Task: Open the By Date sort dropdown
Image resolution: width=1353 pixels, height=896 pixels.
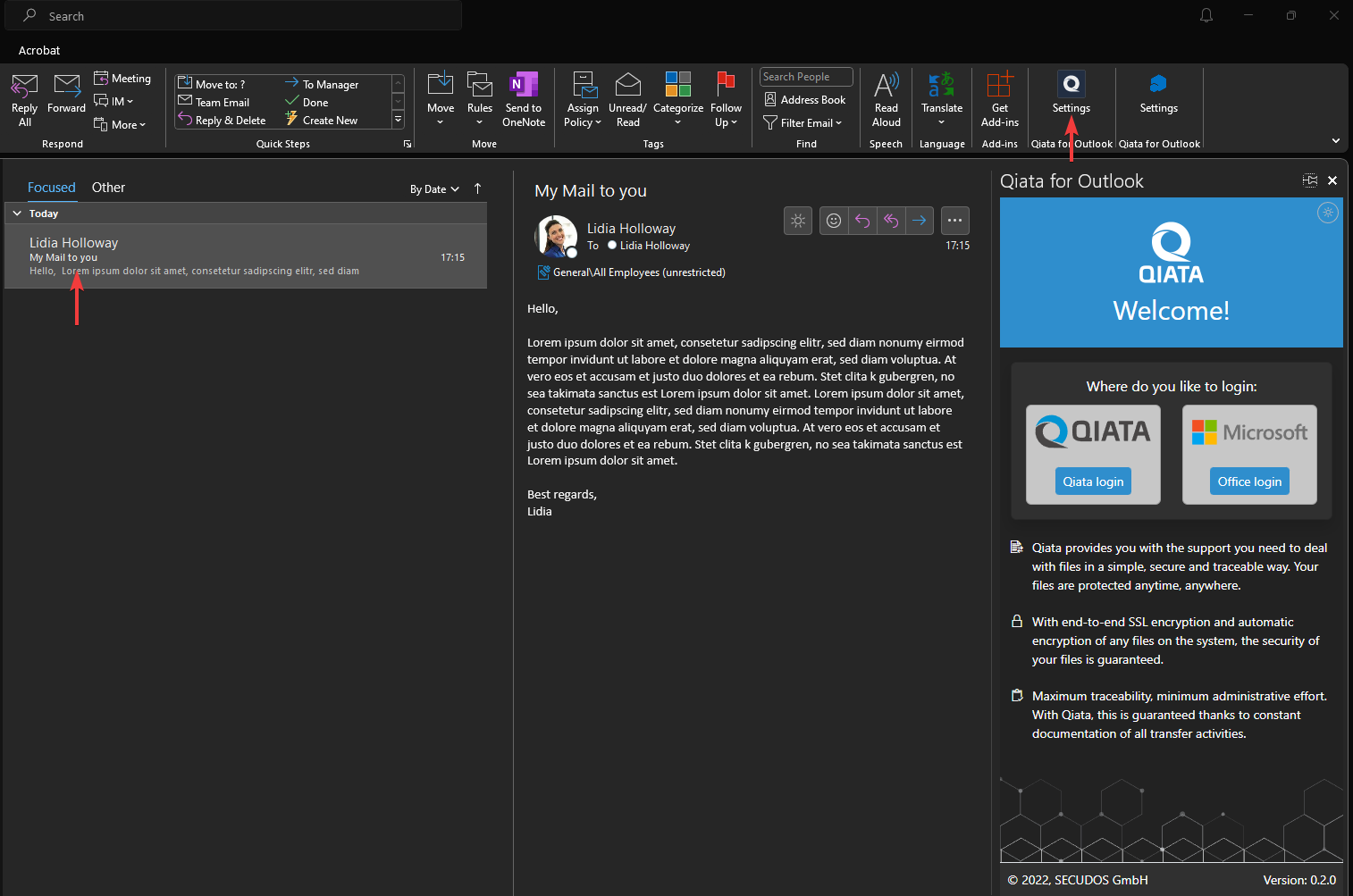Action: (434, 189)
